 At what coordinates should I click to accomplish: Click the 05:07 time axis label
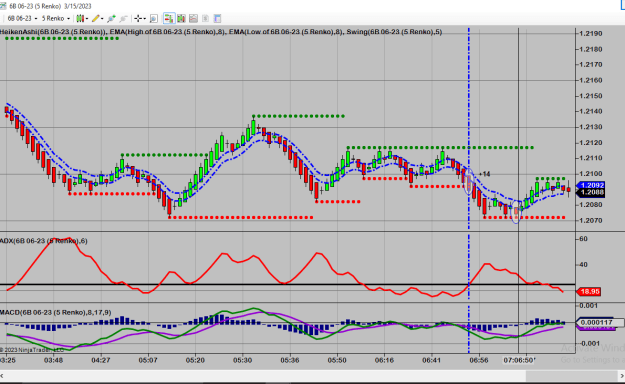(148, 360)
